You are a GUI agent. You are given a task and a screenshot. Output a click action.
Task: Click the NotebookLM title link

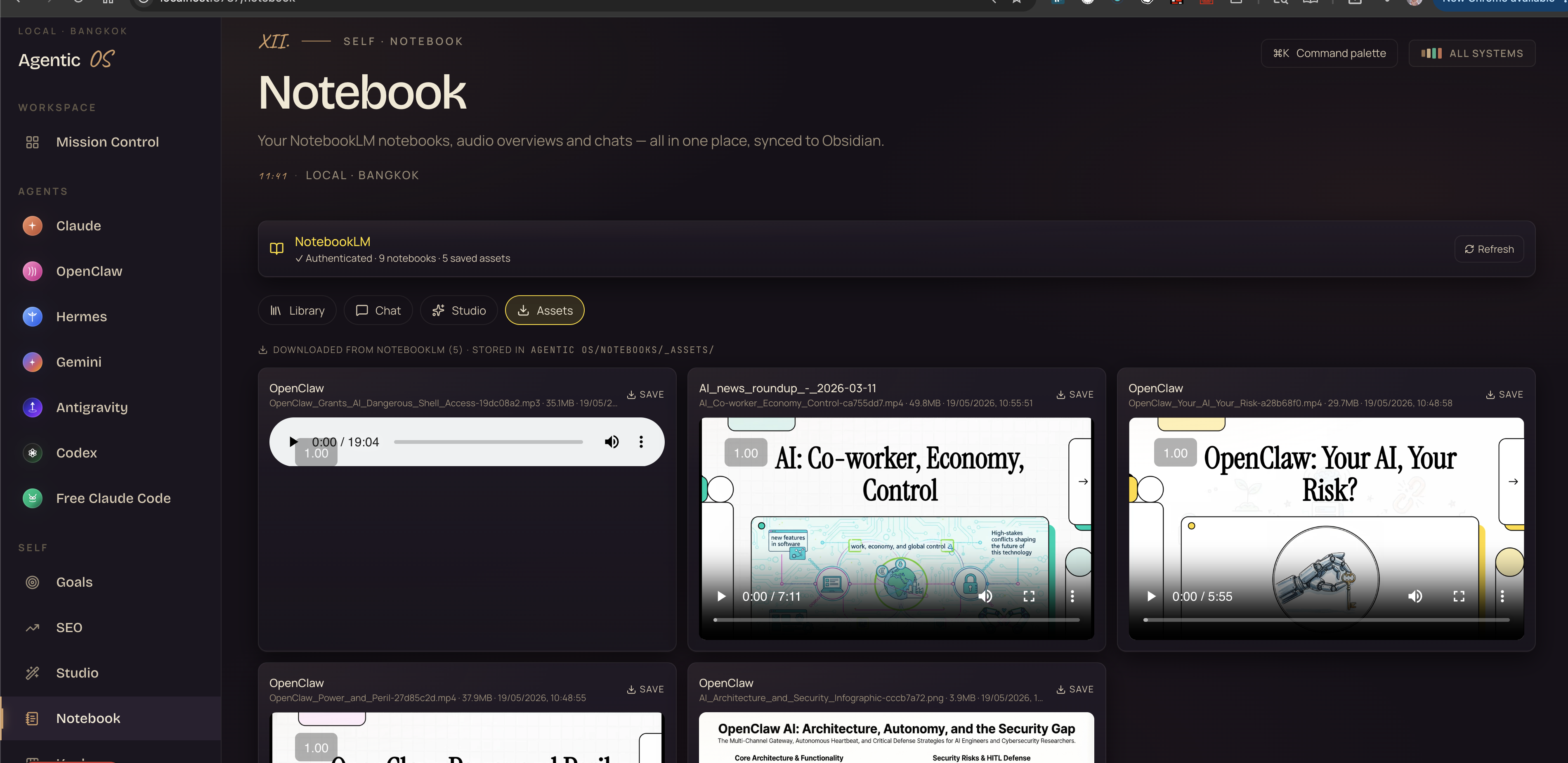point(332,242)
